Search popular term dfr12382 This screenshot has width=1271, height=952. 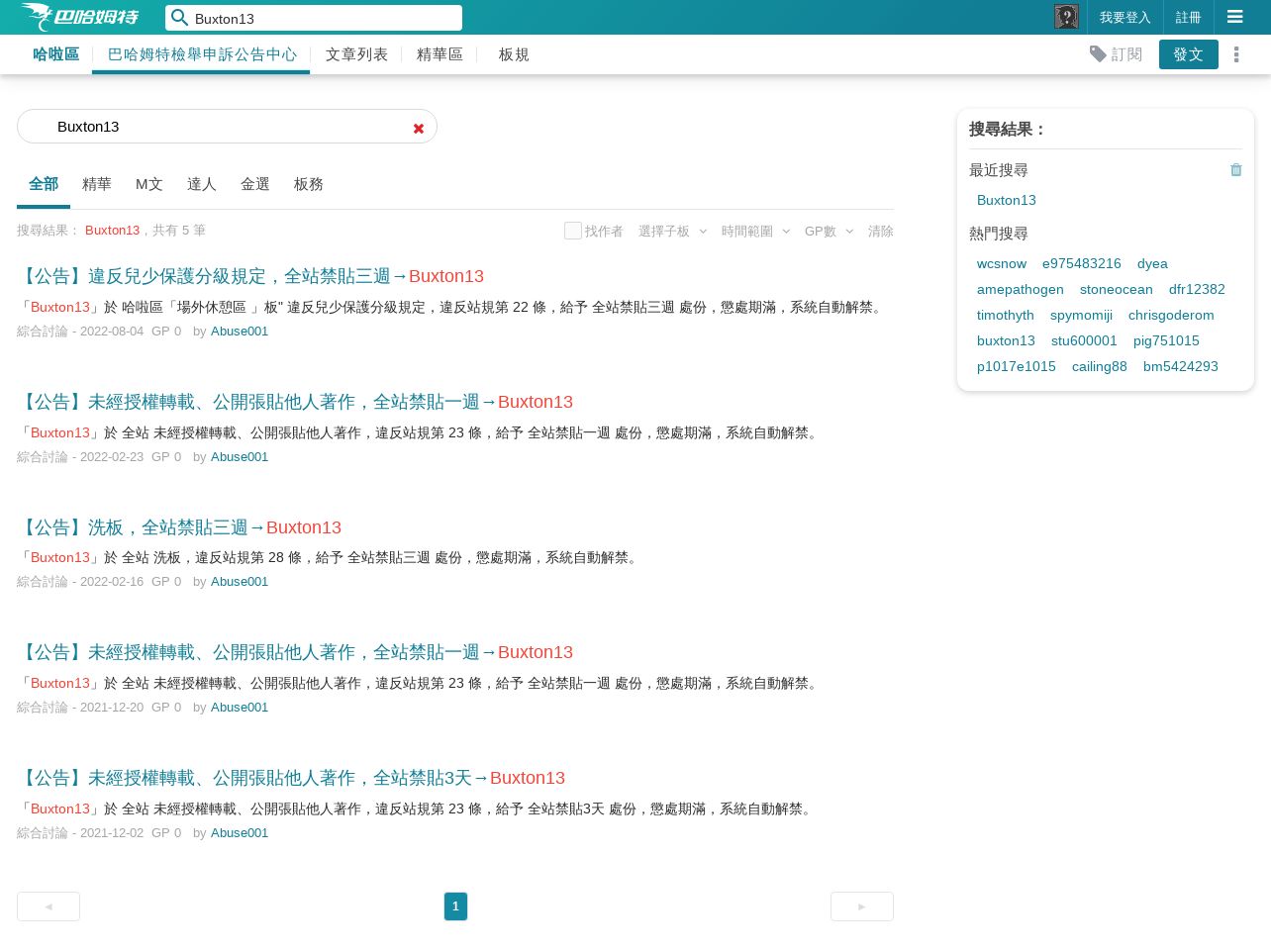tap(1197, 289)
